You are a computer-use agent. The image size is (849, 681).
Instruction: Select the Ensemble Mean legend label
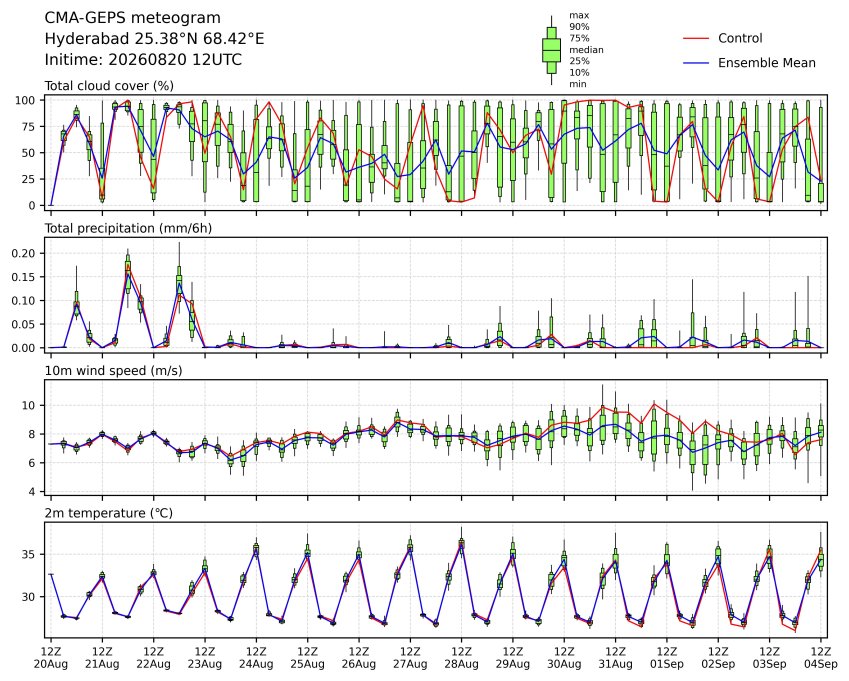[767, 63]
